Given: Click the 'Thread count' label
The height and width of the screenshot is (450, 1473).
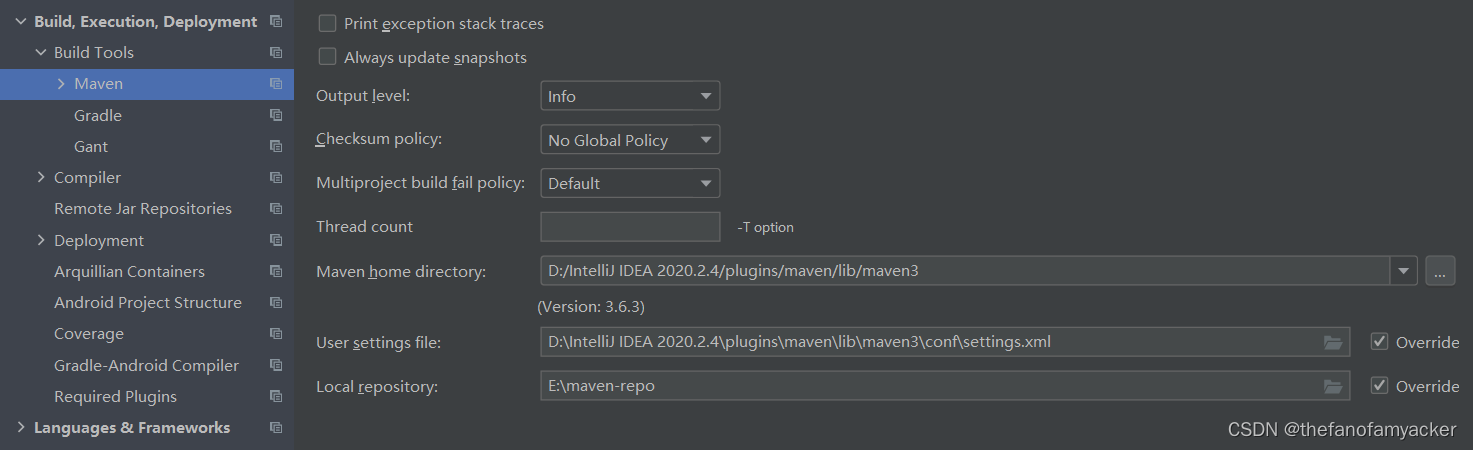Looking at the screenshot, I should tap(364, 226).
